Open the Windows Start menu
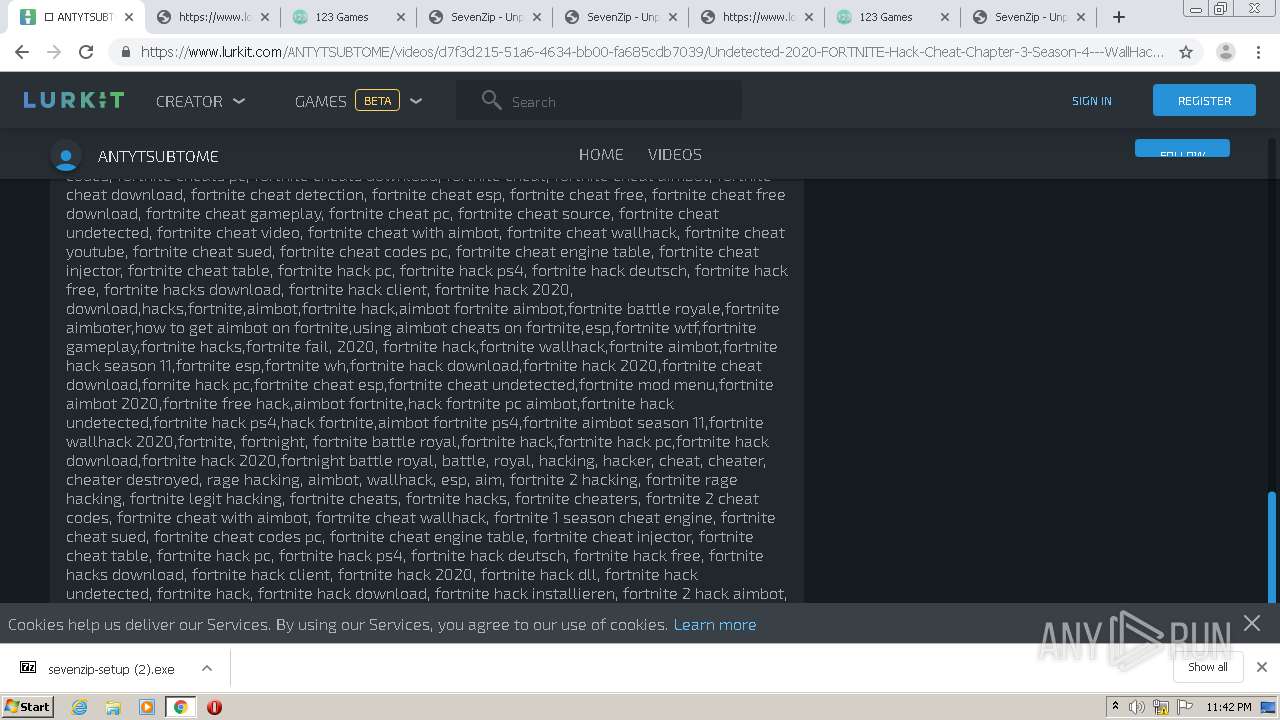Viewport: 1280px width, 720px height. (27, 707)
